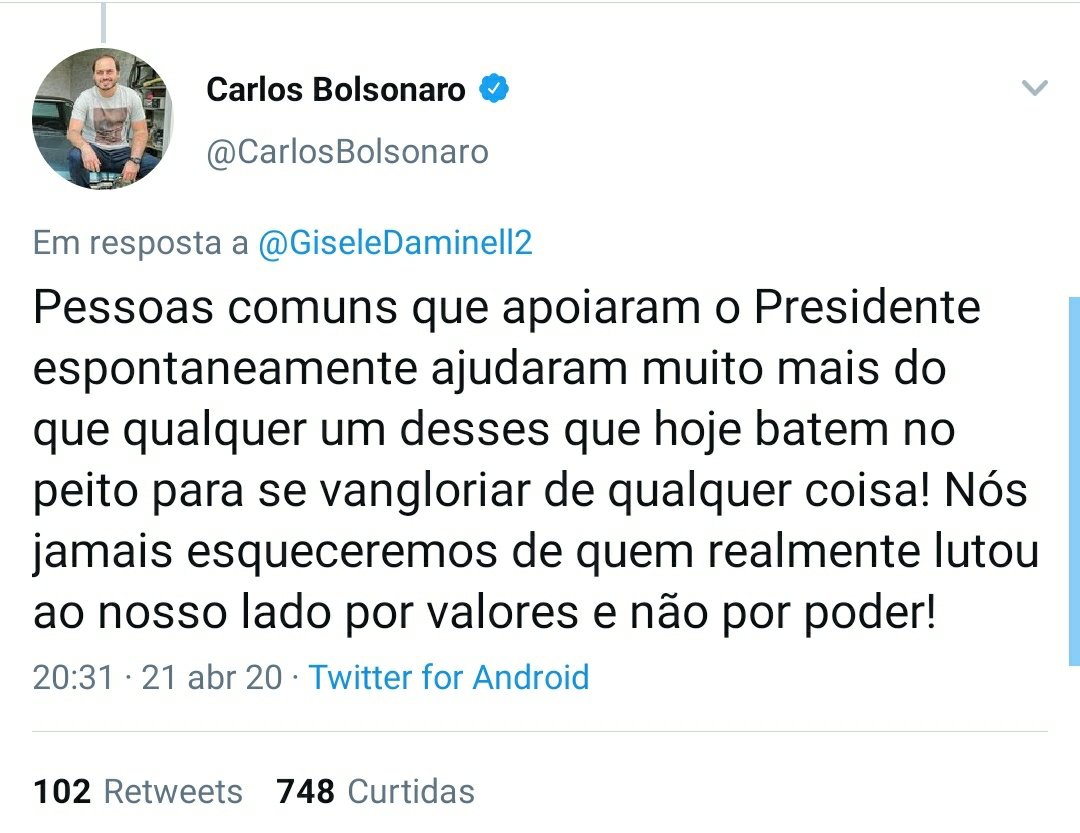Open Carlos Bolsonaro's profile picture
1080x833 pixels.
coord(102,119)
